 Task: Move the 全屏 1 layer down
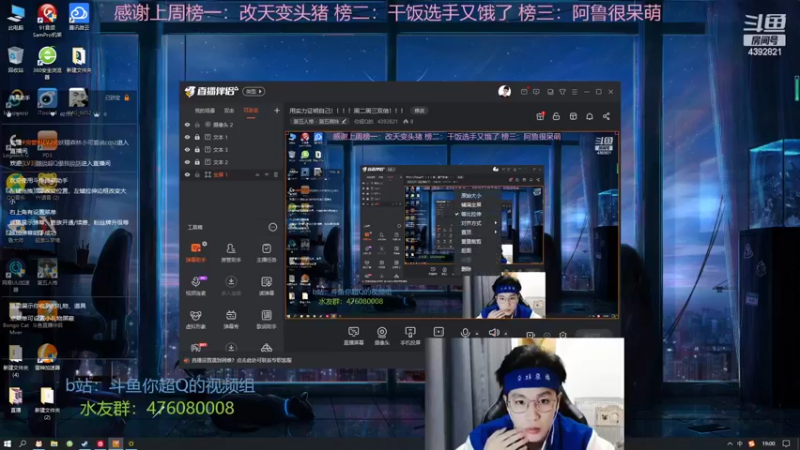[x=266, y=174]
